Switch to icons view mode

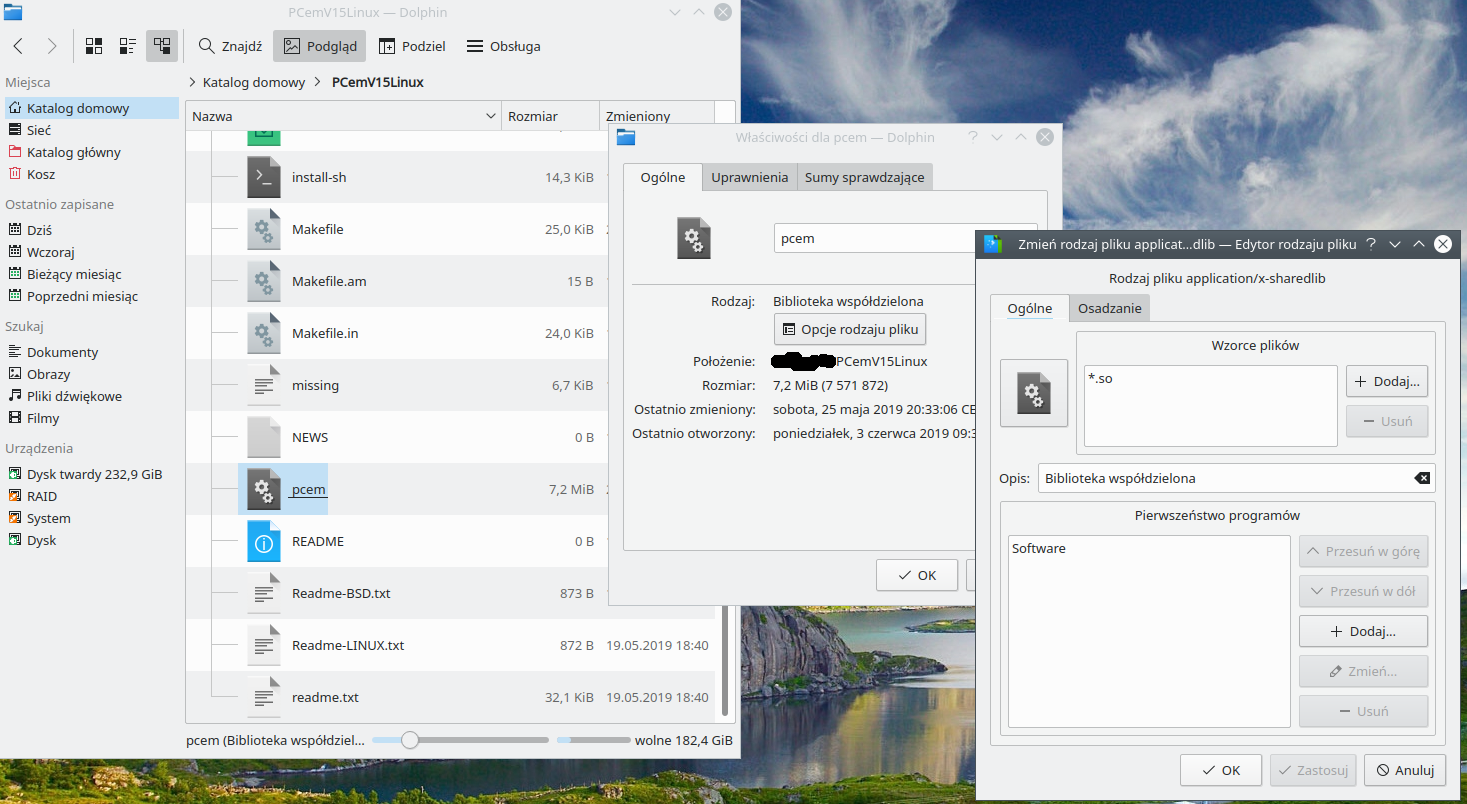coord(94,46)
